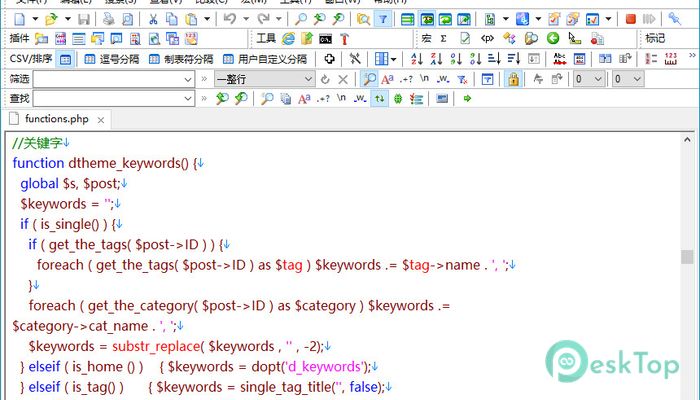Toggle normal mode button beside CSV/排序 label
The height and width of the screenshot is (400, 700).
click(x=65, y=59)
